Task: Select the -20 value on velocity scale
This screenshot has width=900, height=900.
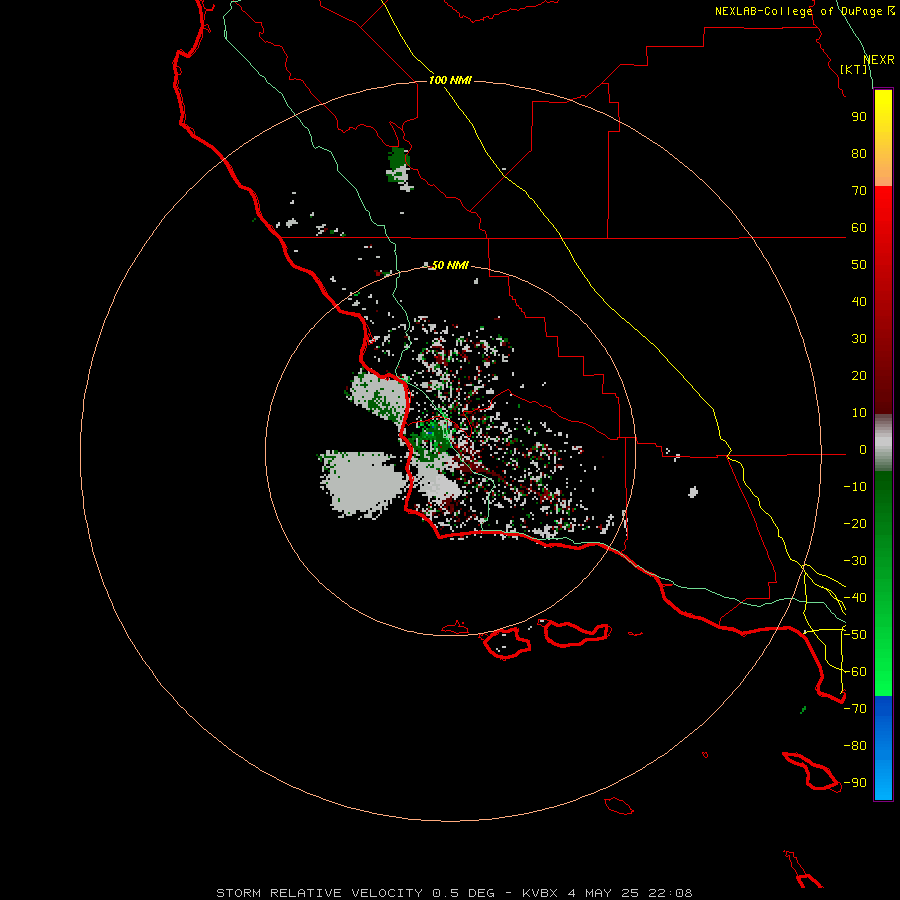Action: pos(855,523)
